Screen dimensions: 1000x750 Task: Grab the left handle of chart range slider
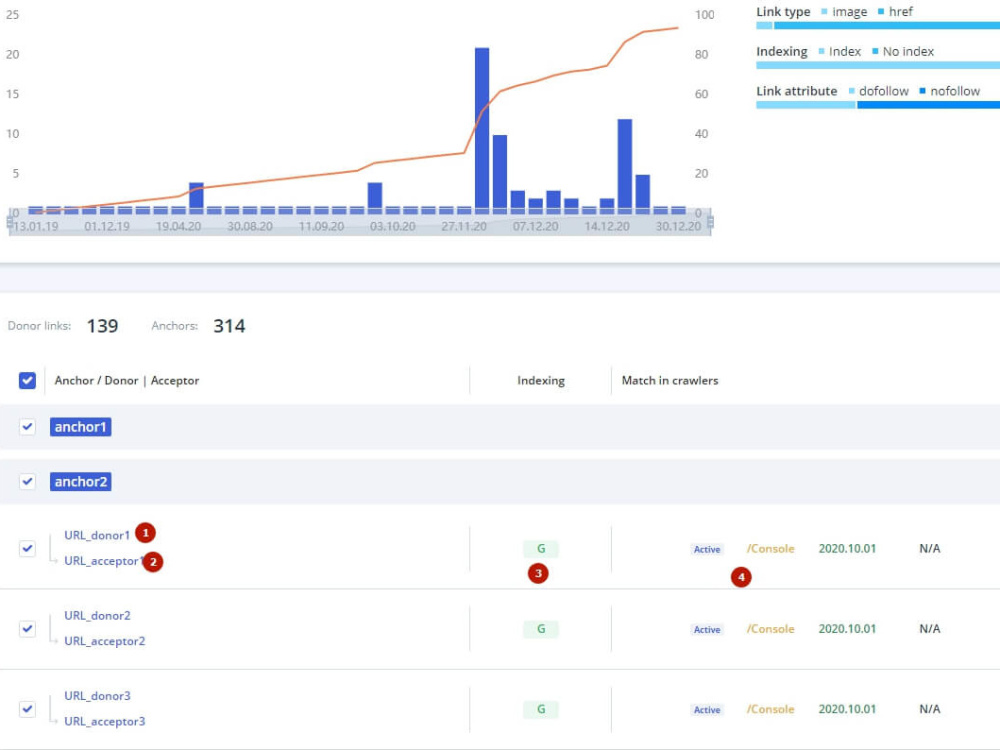pyautogui.click(x=10, y=222)
